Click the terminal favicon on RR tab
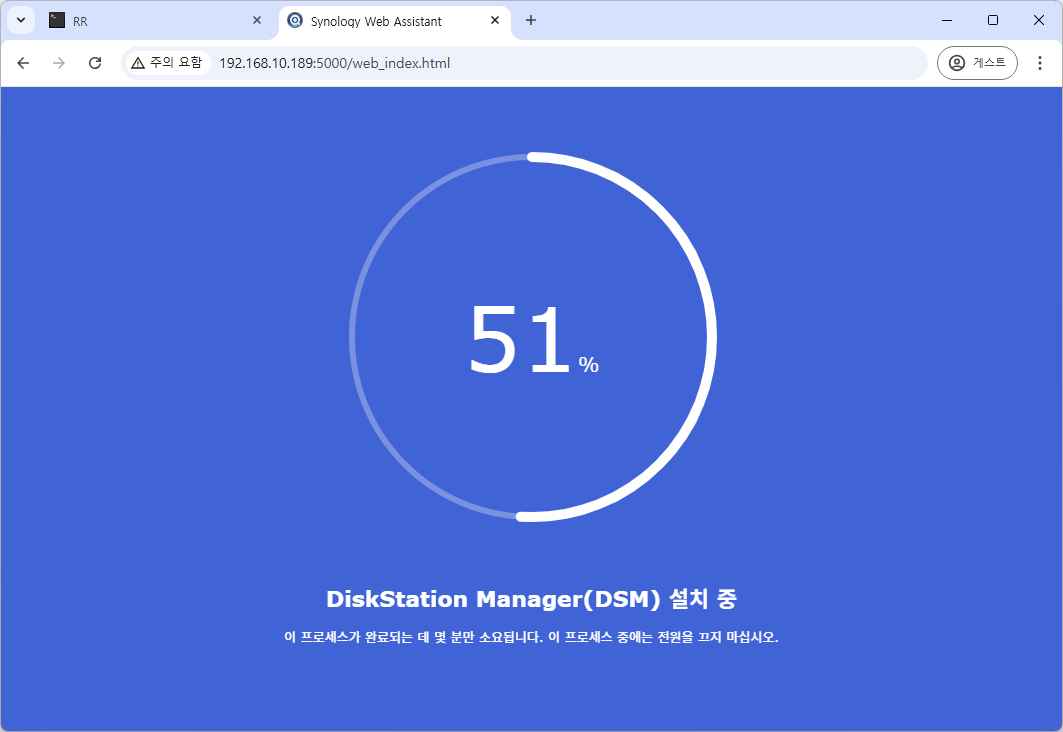1063x732 pixels. (x=57, y=20)
